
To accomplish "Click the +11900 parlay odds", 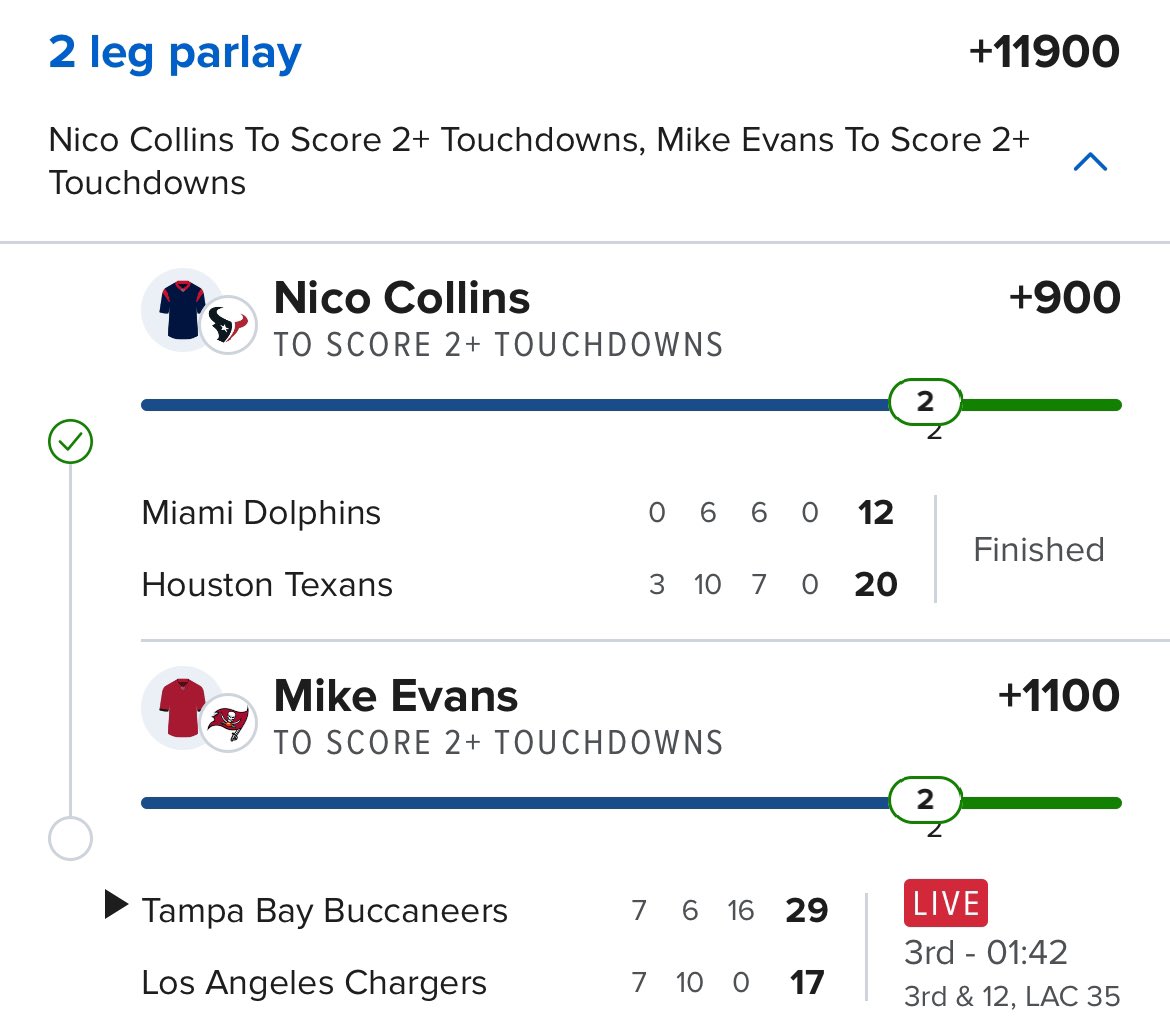I will point(1044,52).
